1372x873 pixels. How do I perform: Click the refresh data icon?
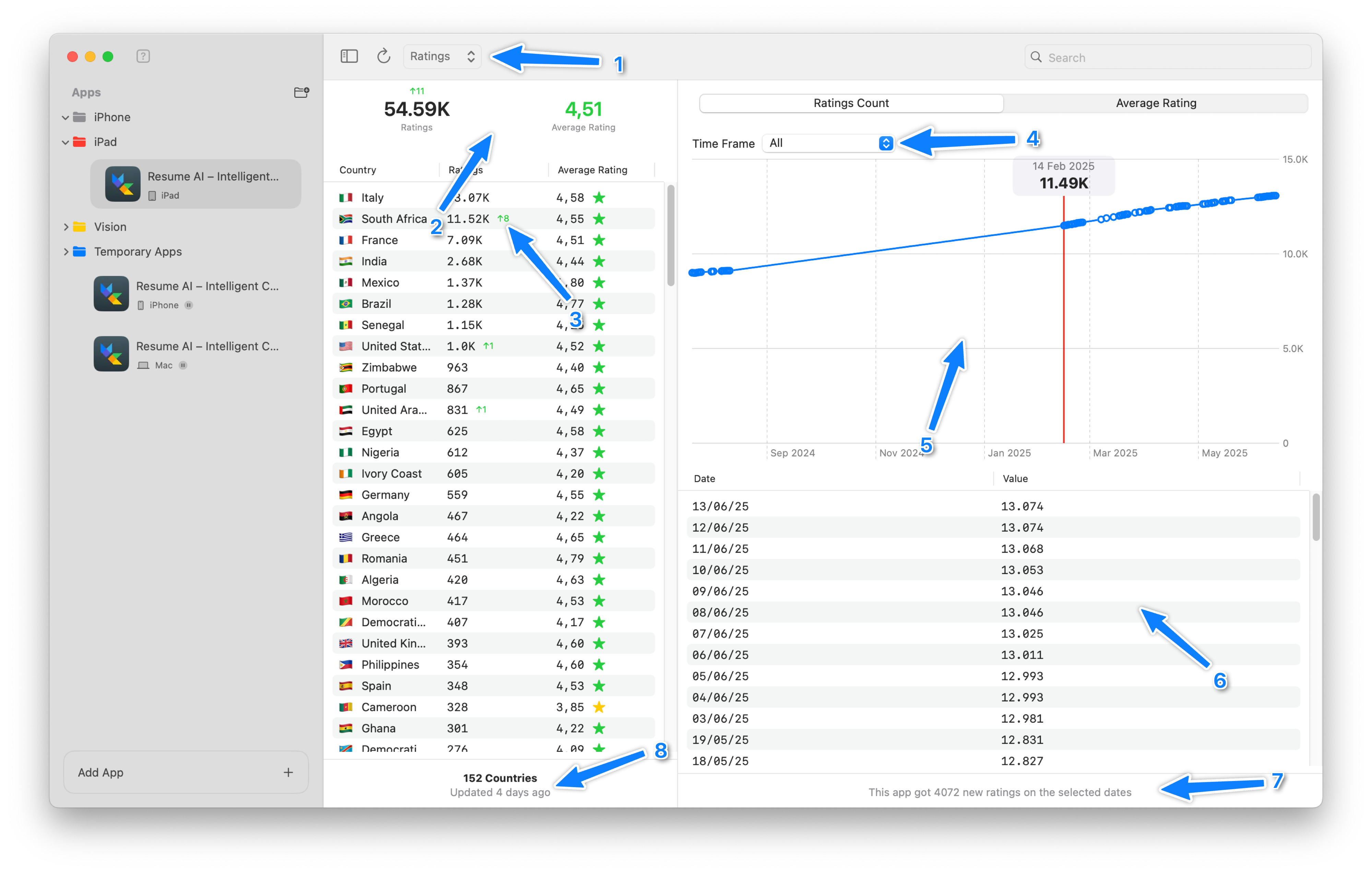pos(383,56)
